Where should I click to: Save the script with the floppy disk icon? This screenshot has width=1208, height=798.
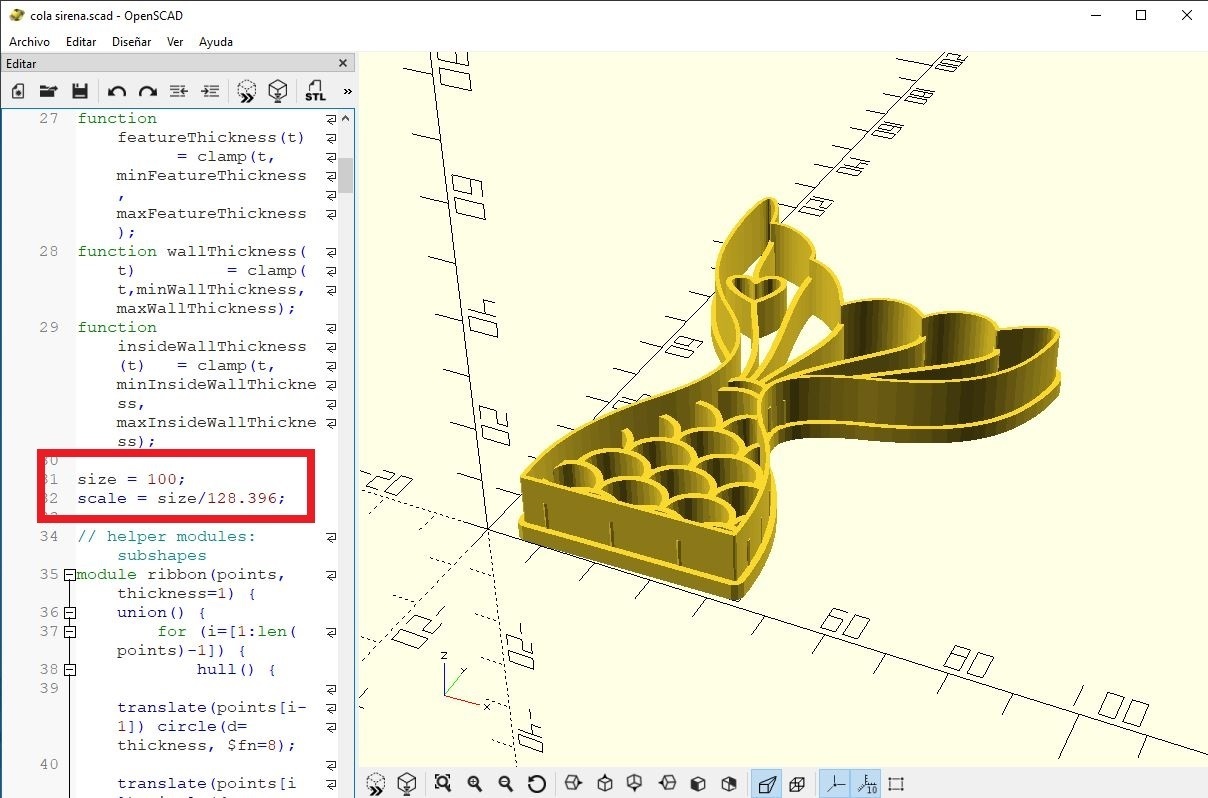pos(80,91)
